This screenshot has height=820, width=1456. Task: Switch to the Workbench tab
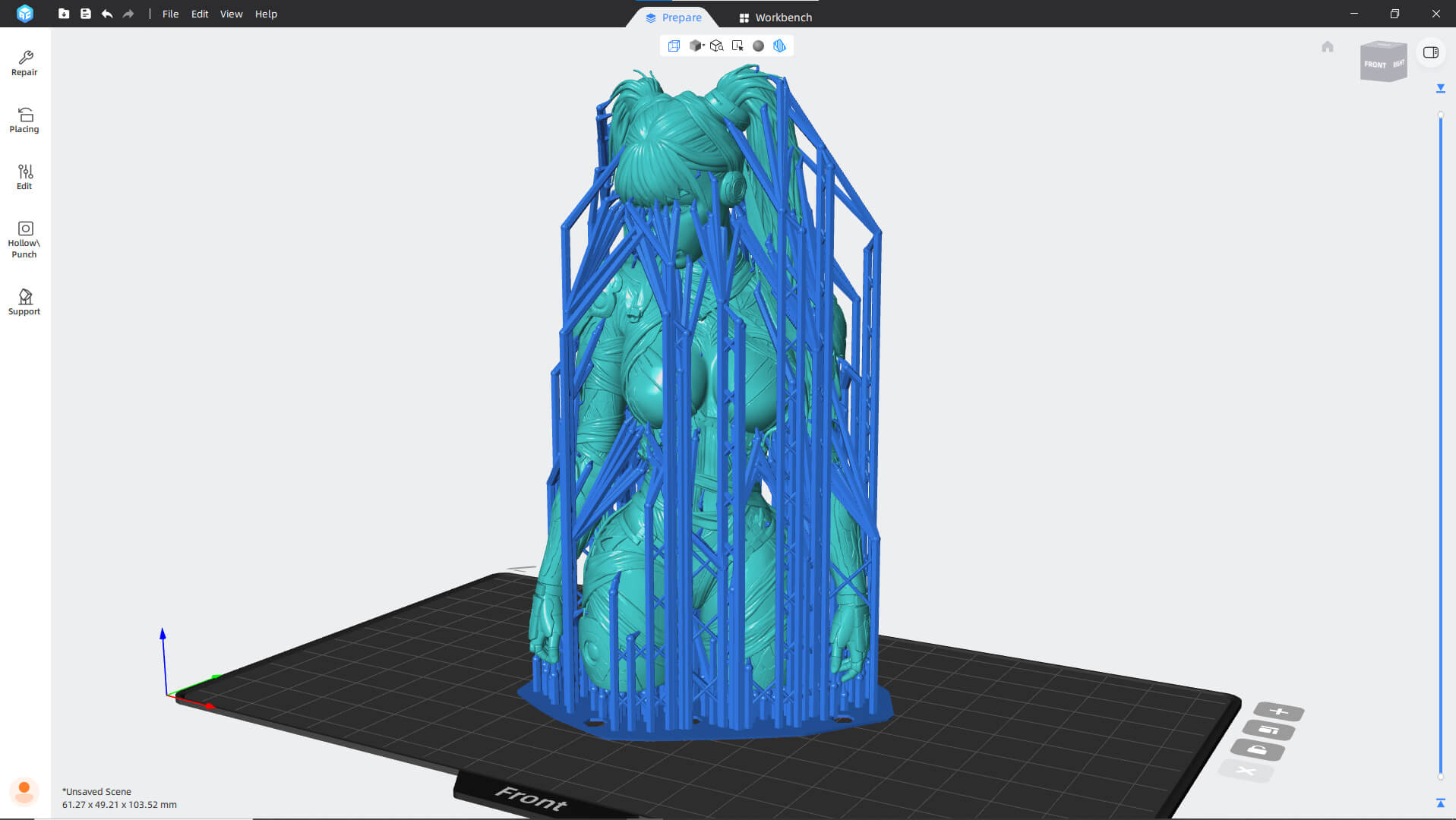point(775,17)
